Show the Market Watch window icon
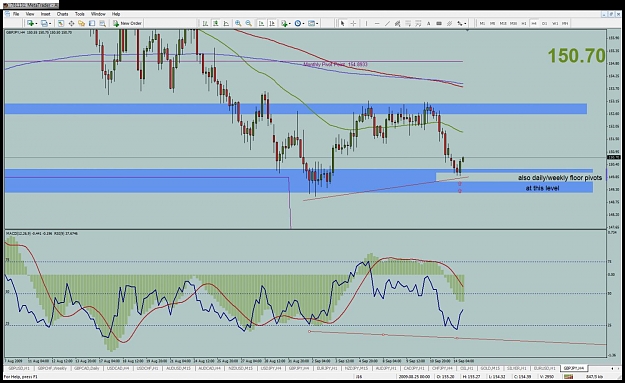Viewport: 625px width, 383px height. click(x=61, y=24)
